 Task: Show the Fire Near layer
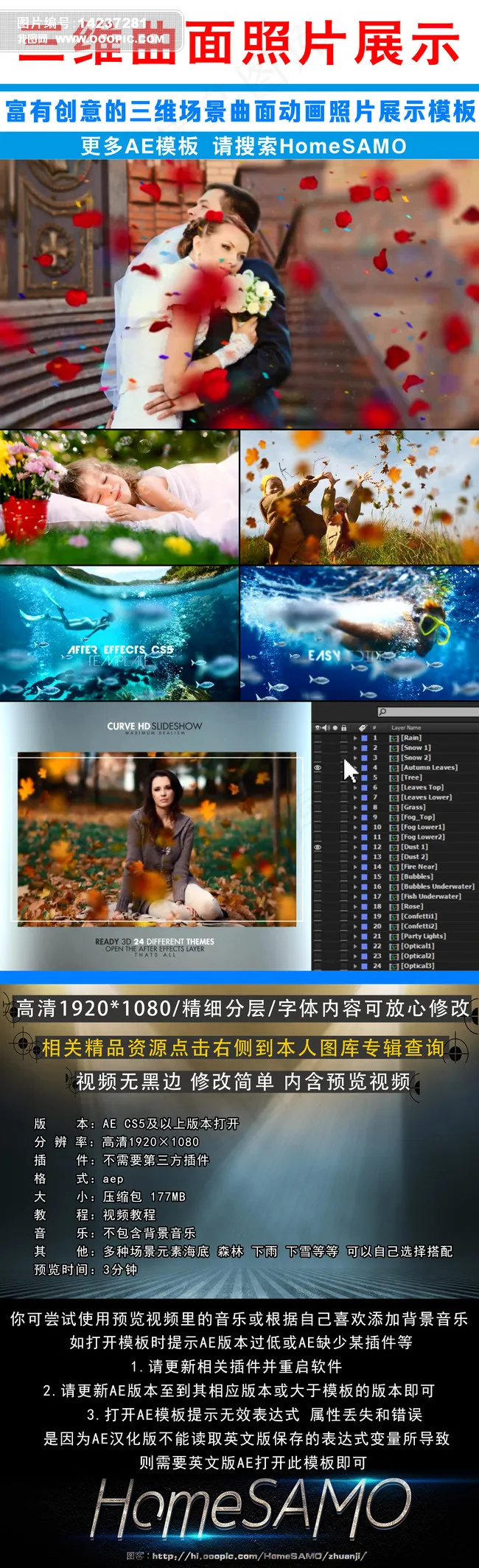(318, 867)
